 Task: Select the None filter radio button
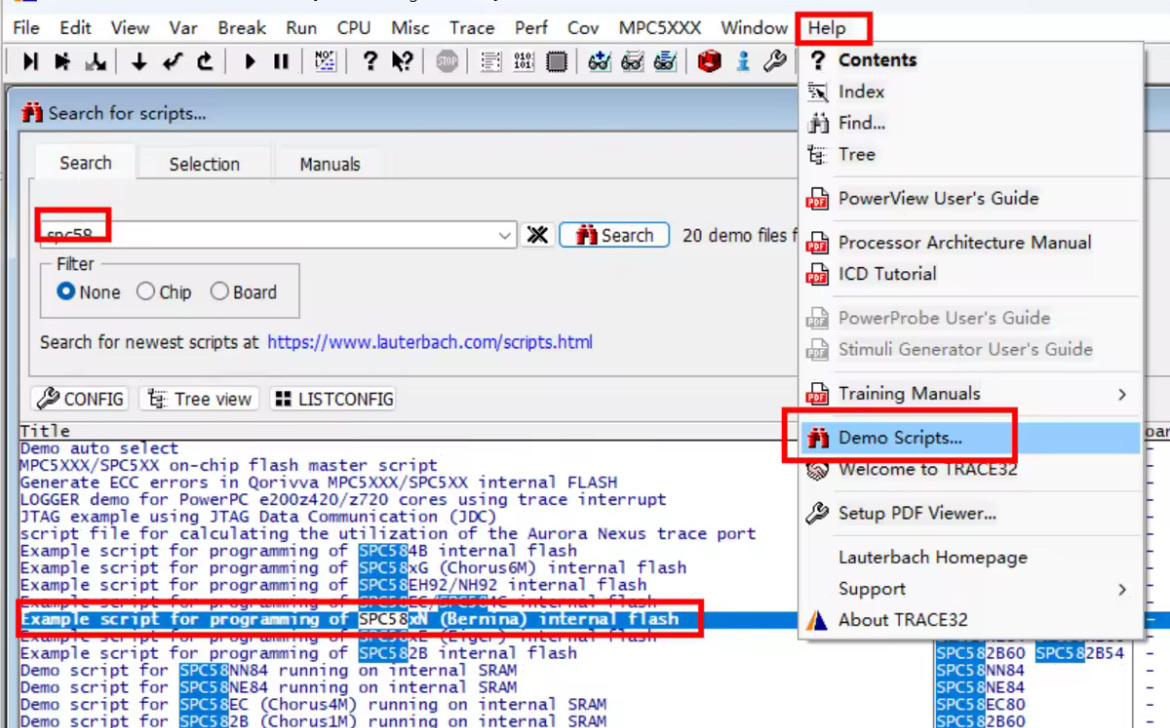pyautogui.click(x=66, y=292)
